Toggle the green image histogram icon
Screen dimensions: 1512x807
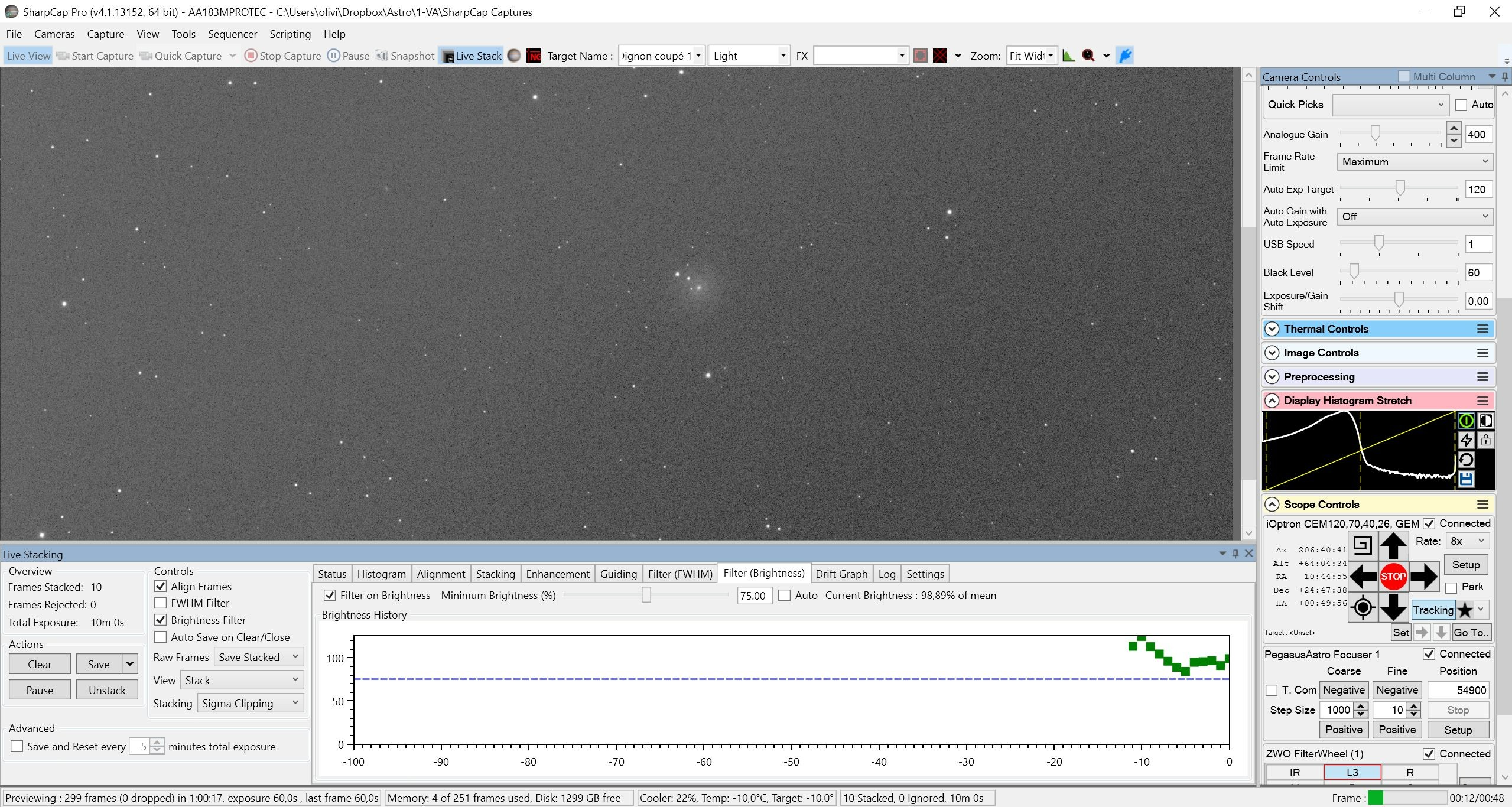(x=1068, y=56)
